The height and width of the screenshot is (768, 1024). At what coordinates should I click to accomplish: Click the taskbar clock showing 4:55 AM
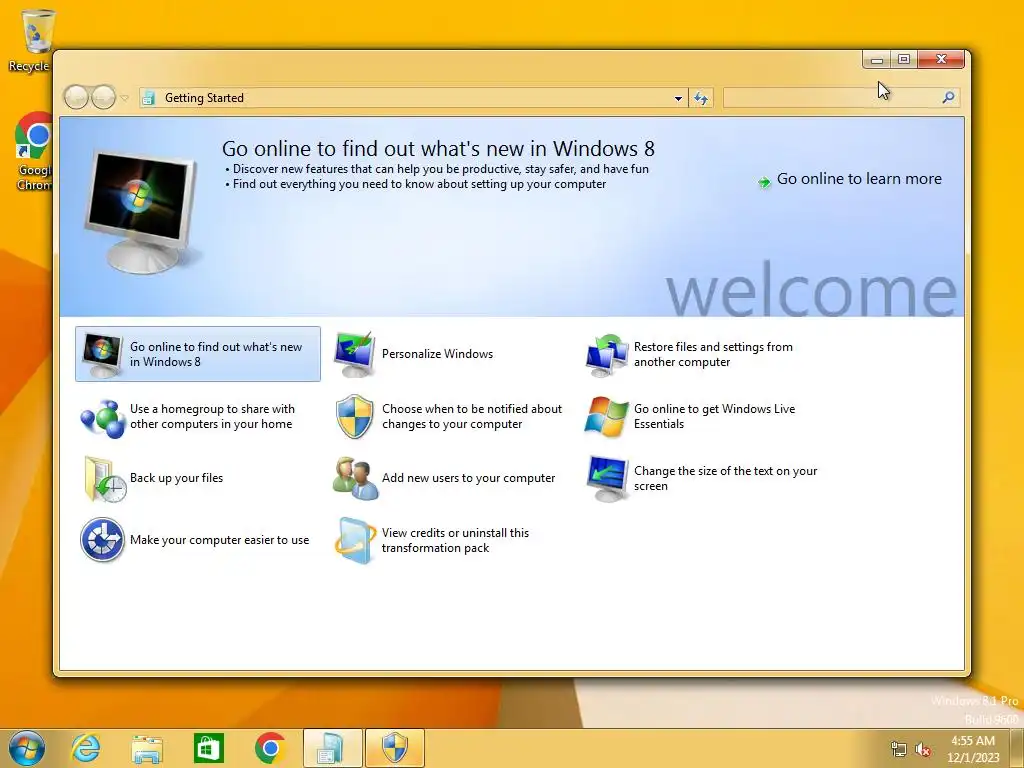[973, 749]
